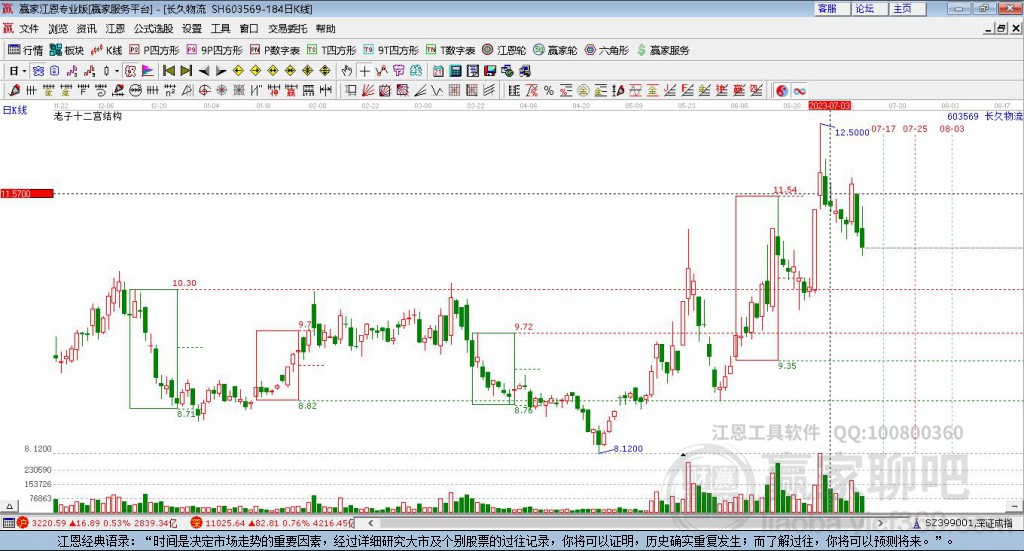Open the 文件 menu
Image resolution: width=1024 pixels, height=551 pixels.
point(29,29)
